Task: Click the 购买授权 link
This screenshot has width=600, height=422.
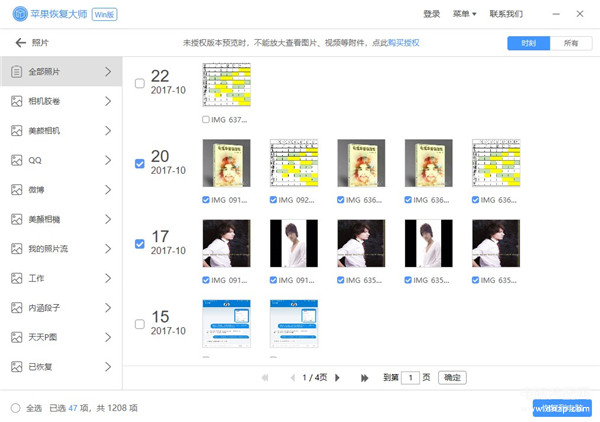Action: (404, 43)
